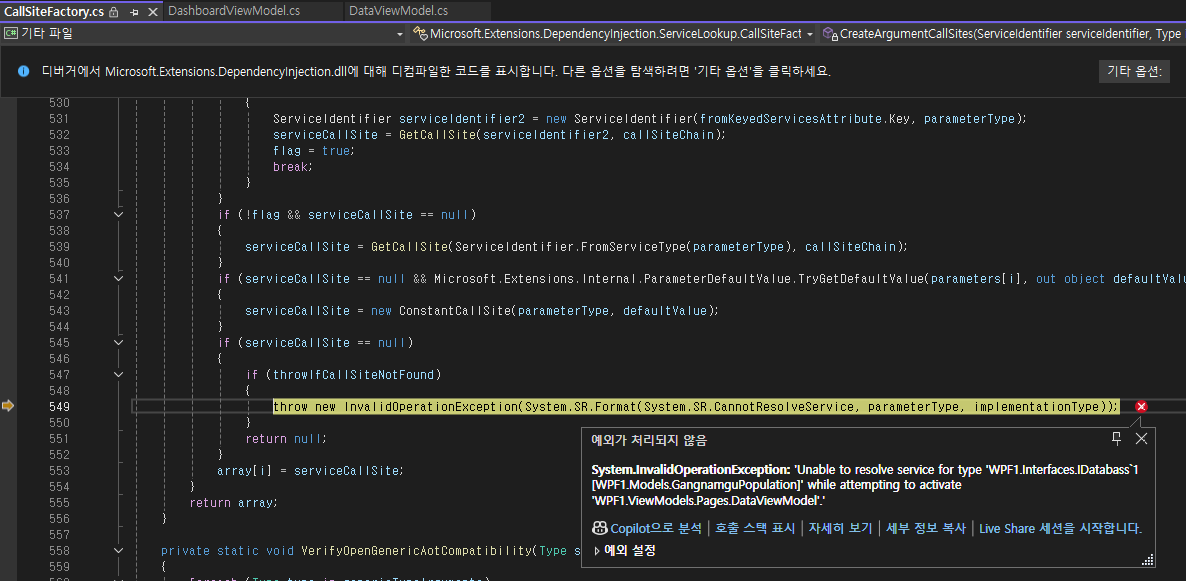Select the CallSiteFactory.cs tab

[x=54, y=11]
